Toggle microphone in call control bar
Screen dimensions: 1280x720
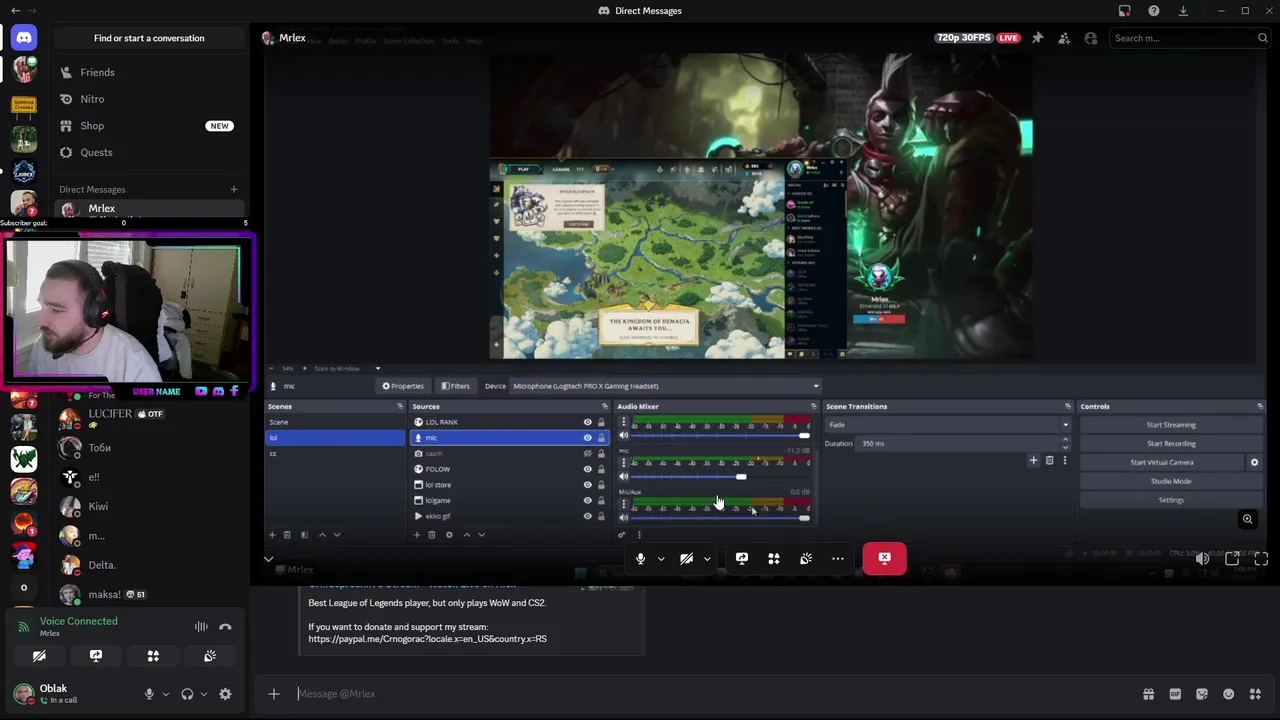pos(641,559)
